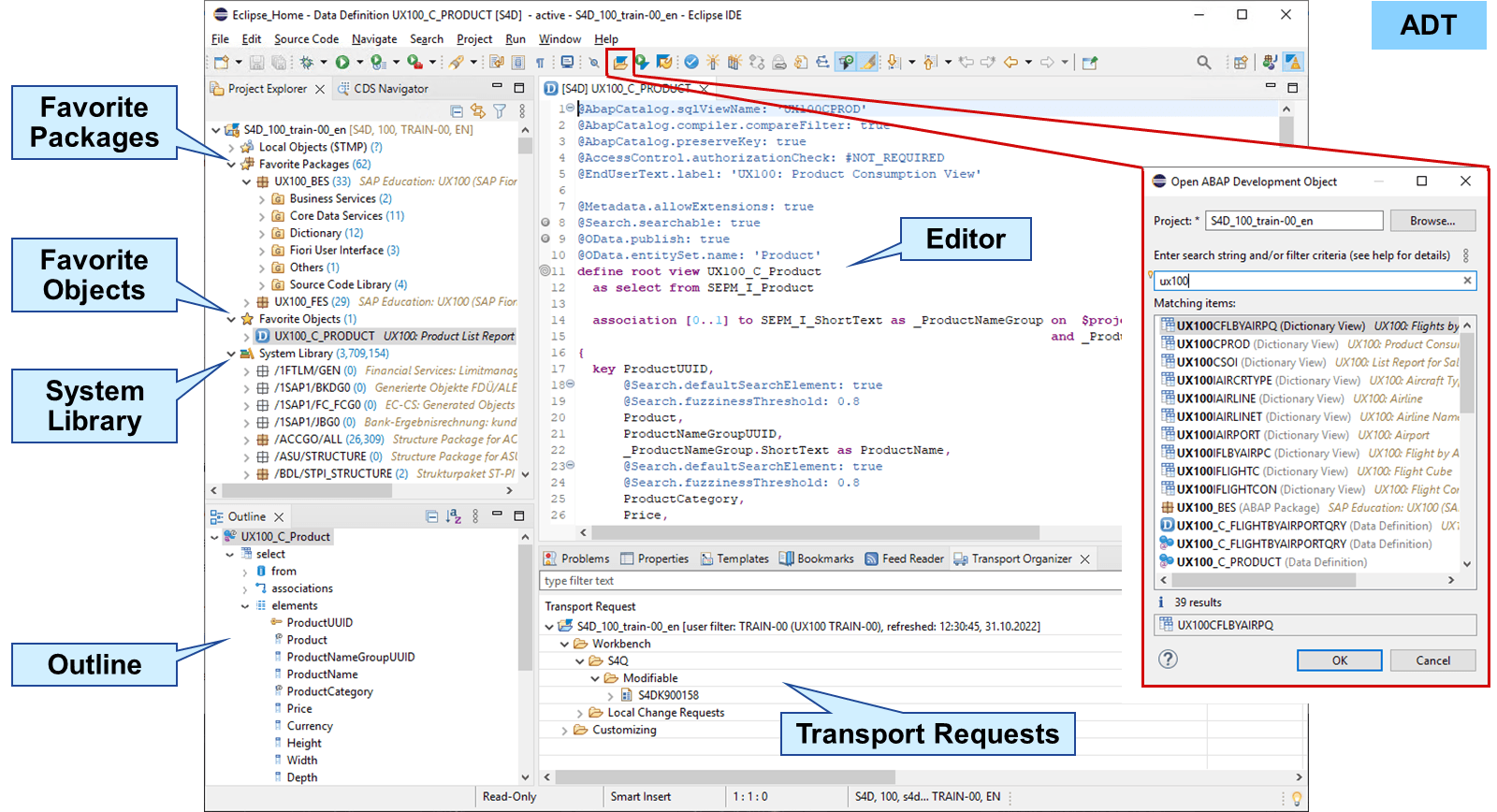Viewport: 1497px width, 812px height.
Task: Toggle the Sort button in Outline view
Action: tap(454, 516)
